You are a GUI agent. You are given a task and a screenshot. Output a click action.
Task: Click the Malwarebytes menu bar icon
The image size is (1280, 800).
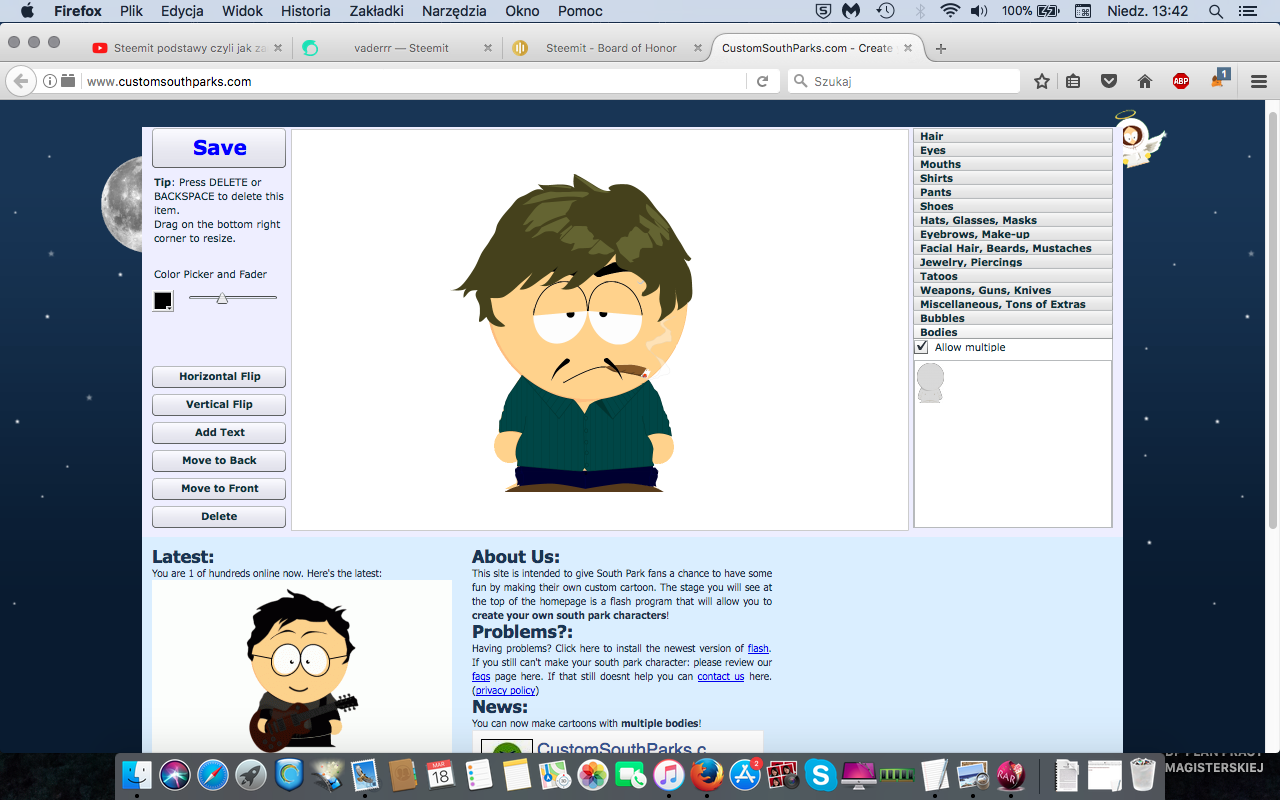[x=851, y=11]
